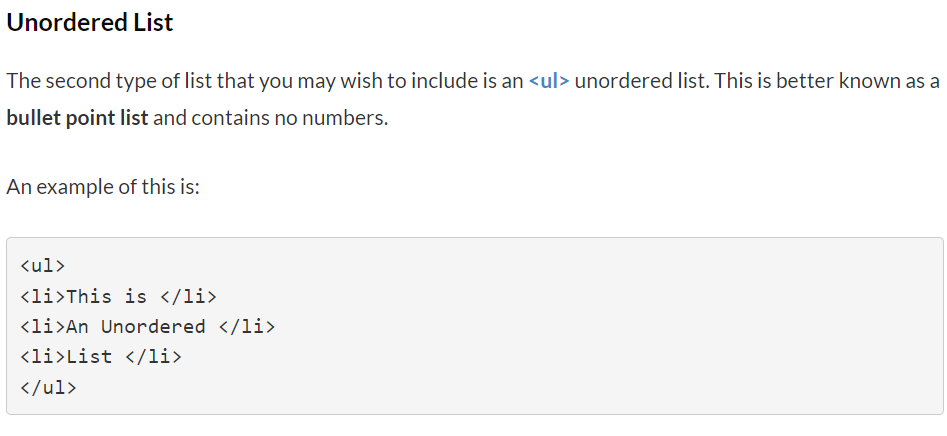Click the bold "bullet point list" text
The image size is (947, 436).
pyautogui.click(x=77, y=118)
